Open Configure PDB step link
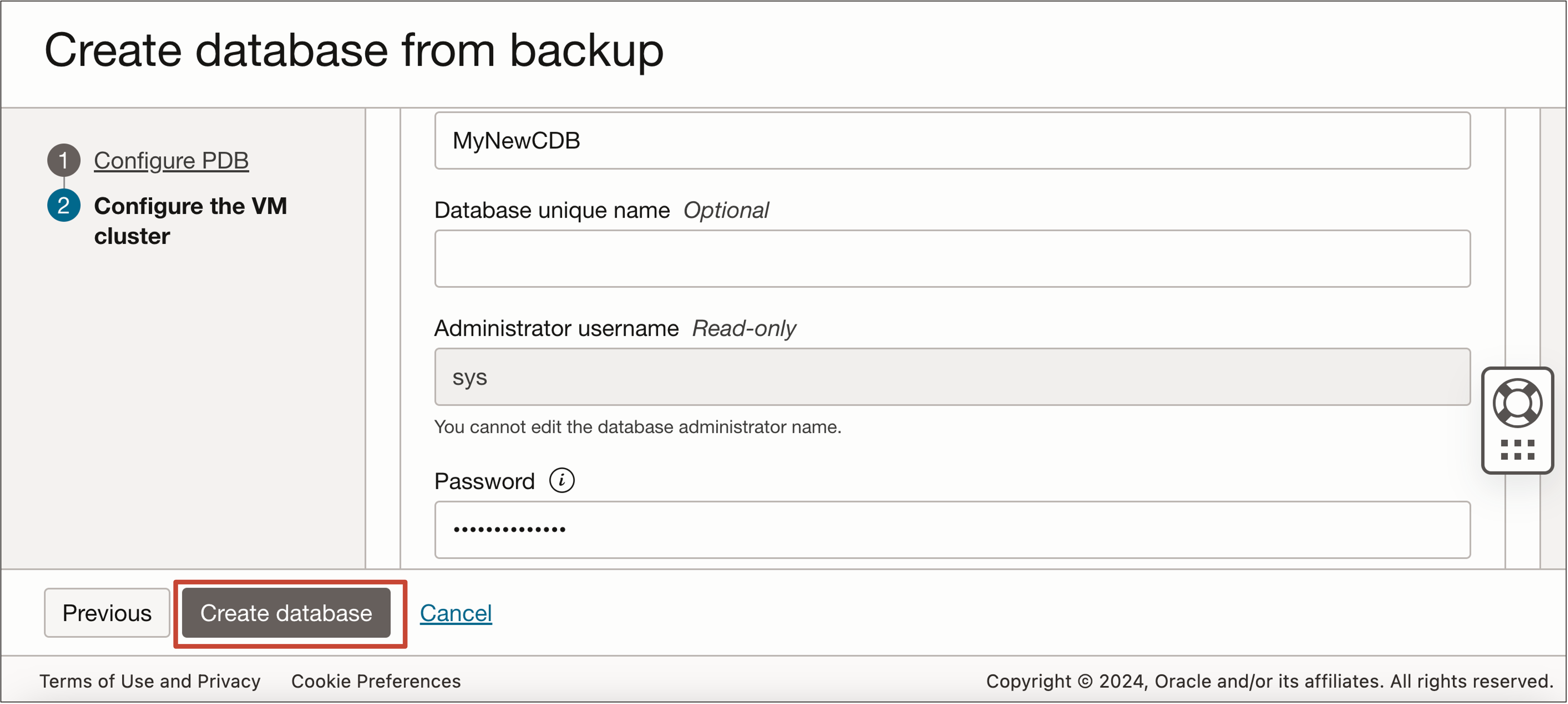 click(x=171, y=160)
